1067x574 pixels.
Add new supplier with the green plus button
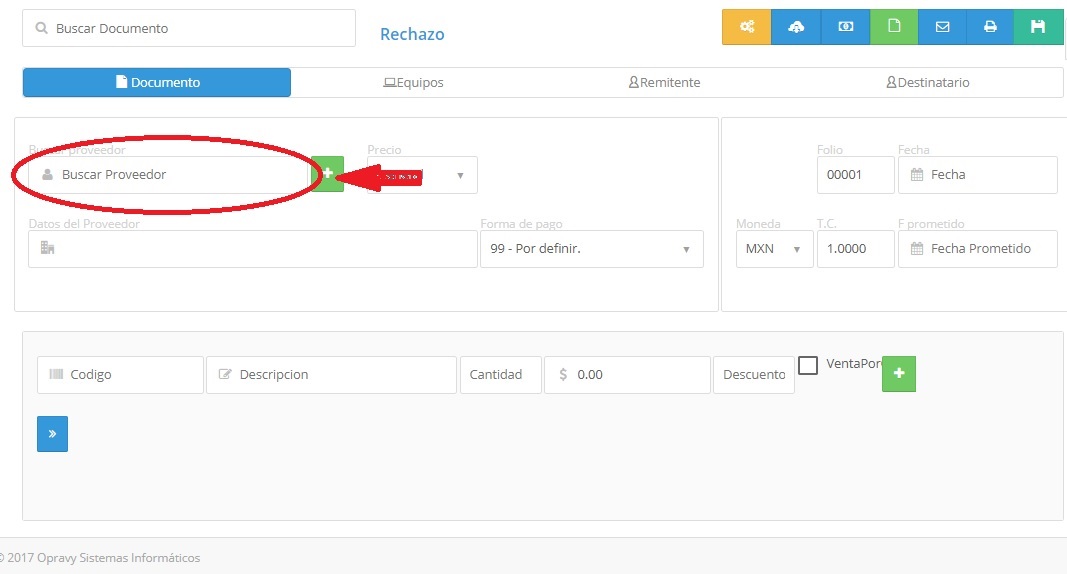click(x=327, y=174)
